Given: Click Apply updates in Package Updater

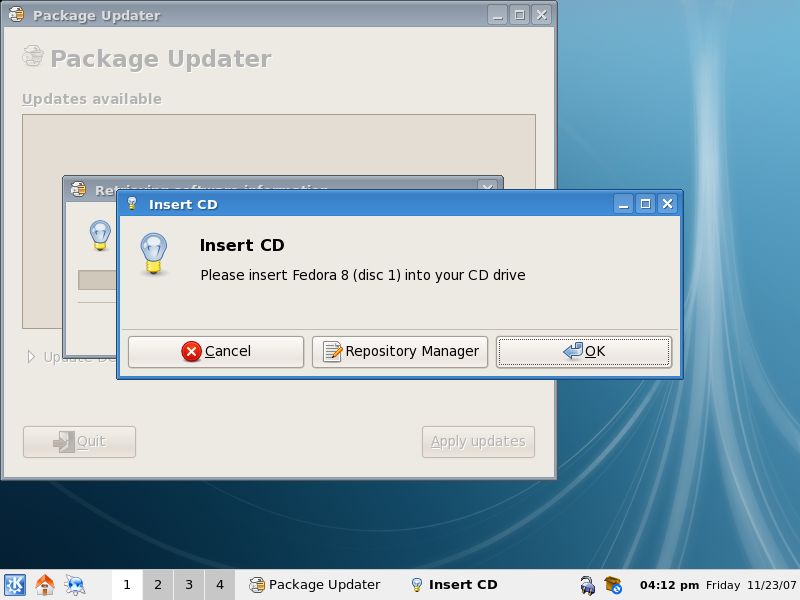Looking at the screenshot, I should click(x=478, y=442).
